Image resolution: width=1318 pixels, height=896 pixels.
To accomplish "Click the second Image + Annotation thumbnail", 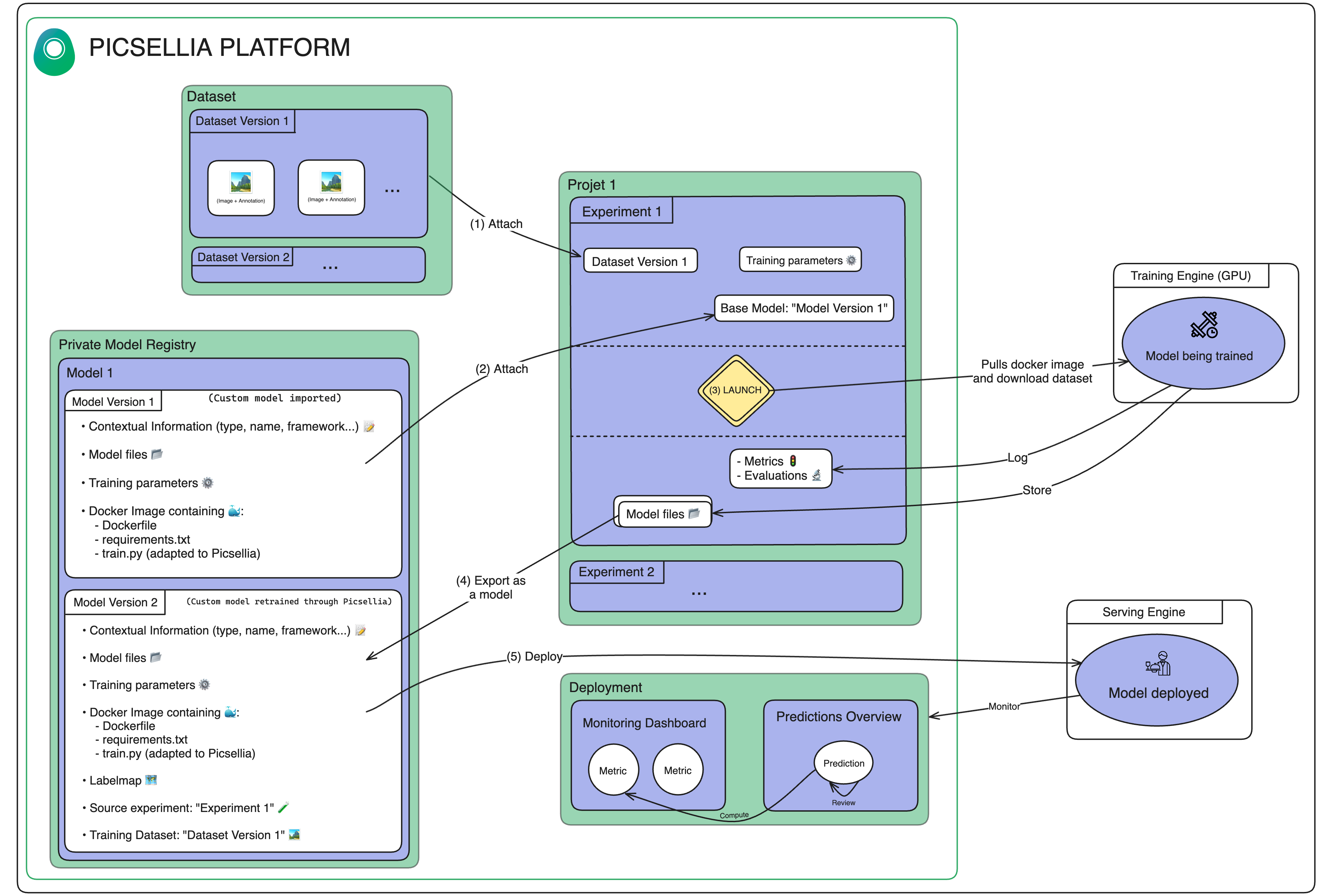I will tap(331, 187).
